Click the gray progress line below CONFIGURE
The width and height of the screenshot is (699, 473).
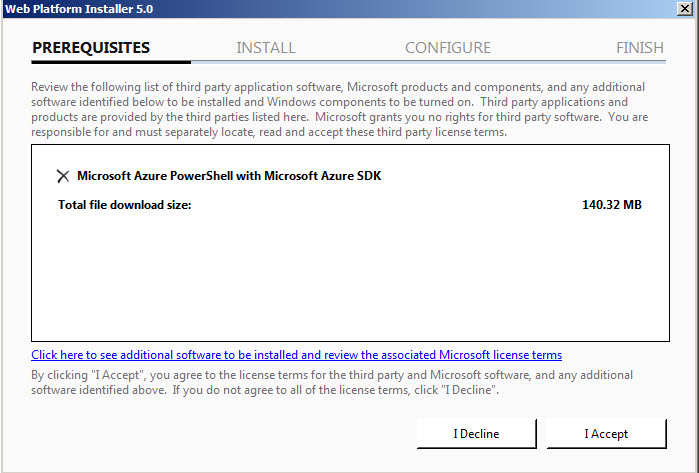click(450, 63)
